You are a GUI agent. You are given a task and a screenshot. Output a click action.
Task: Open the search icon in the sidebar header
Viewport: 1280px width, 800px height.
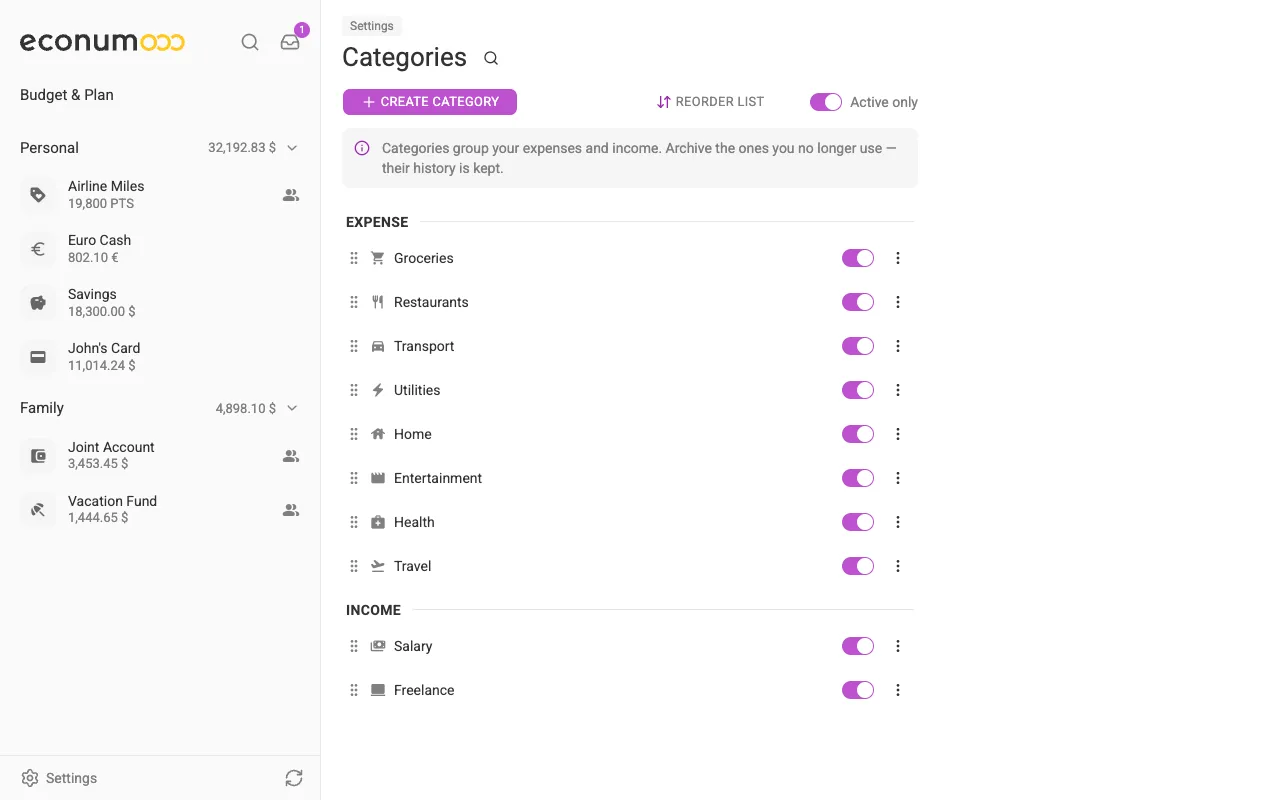pos(250,42)
